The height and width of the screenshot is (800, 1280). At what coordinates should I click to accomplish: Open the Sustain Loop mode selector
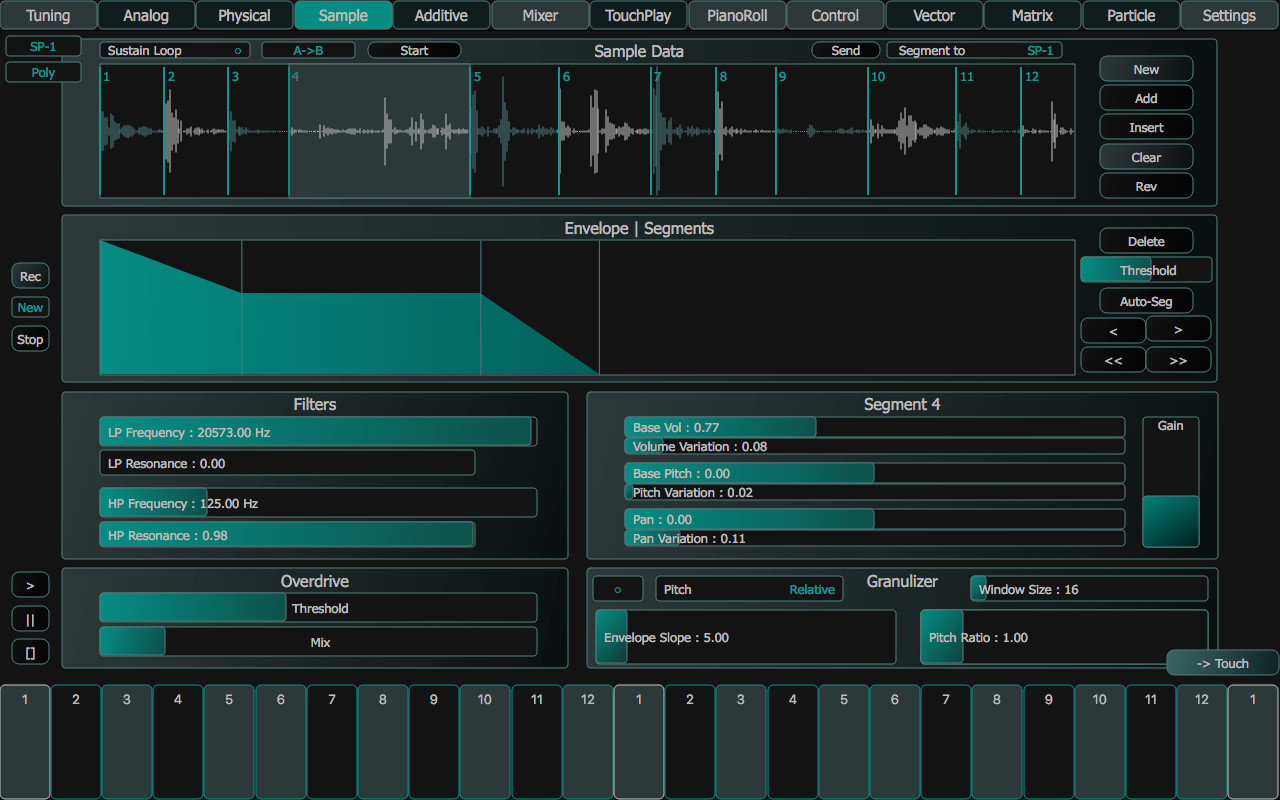(174, 50)
